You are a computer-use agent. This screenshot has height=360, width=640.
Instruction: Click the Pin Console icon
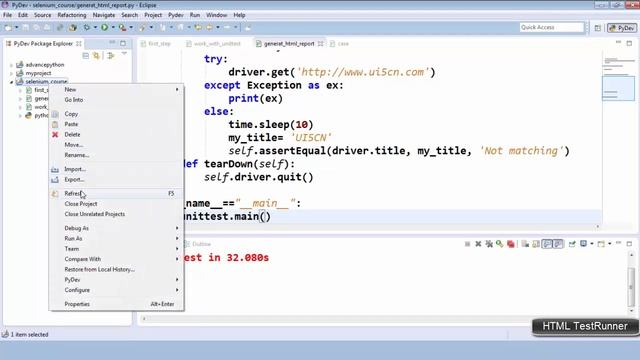[x=572, y=244]
